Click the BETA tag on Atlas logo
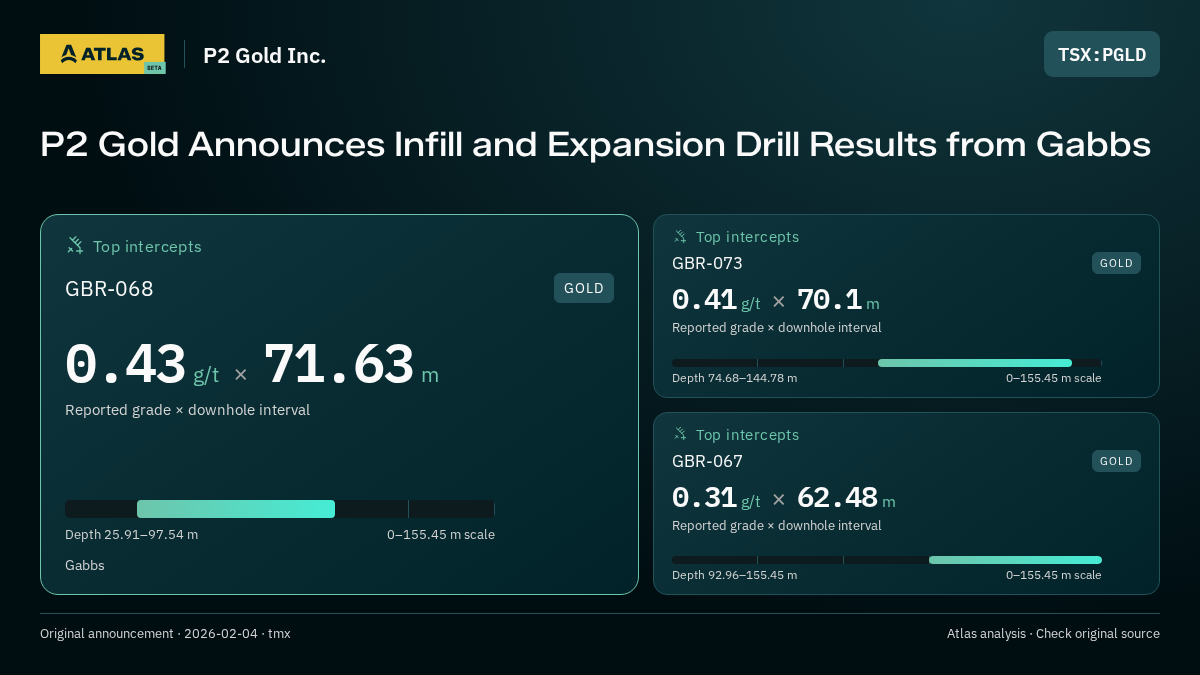Screen dimensions: 1200x675 [x=154, y=68]
